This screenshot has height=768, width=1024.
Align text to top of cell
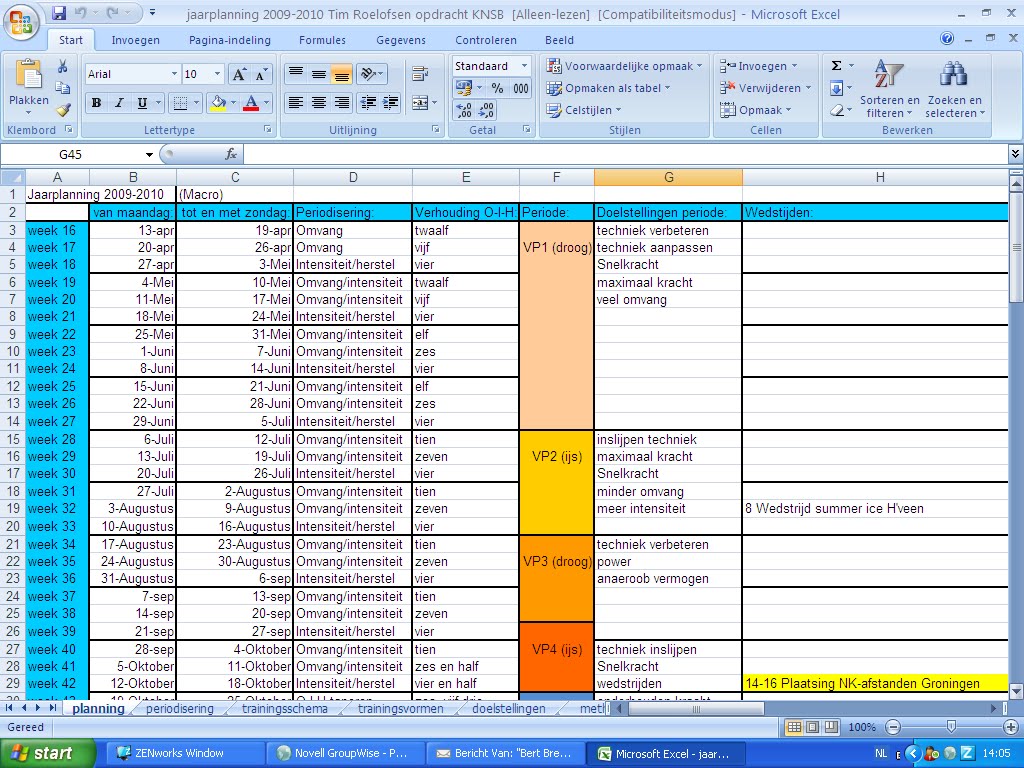tap(296, 73)
